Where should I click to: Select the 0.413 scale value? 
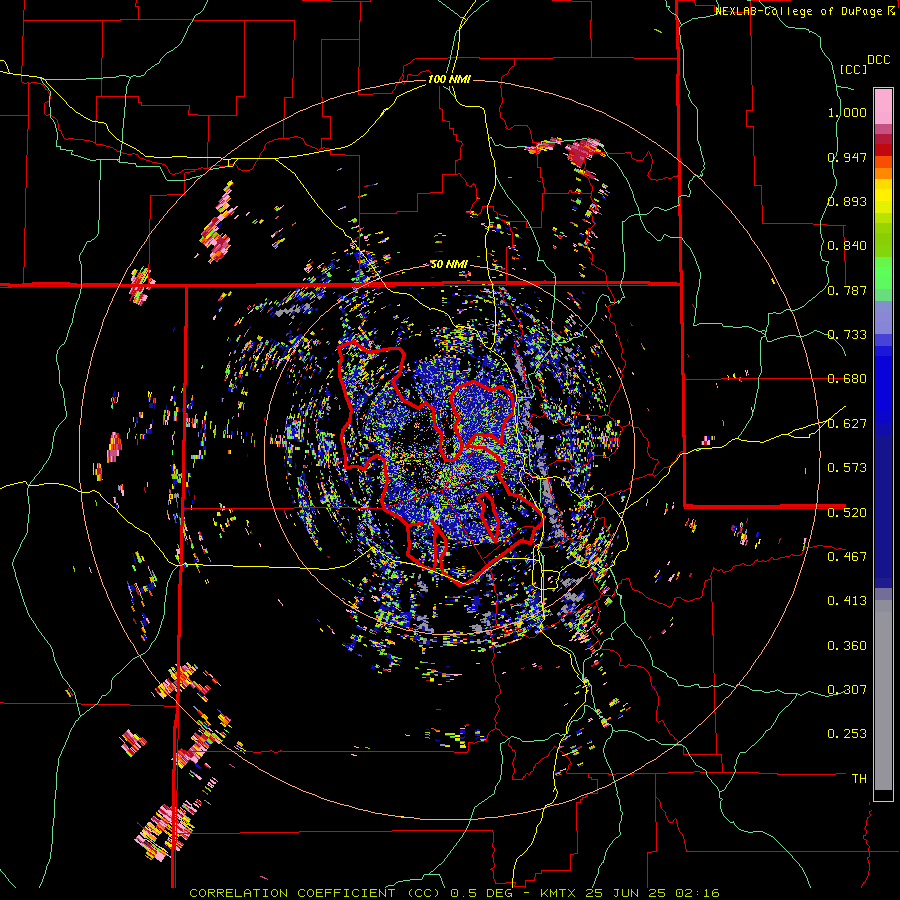pos(847,600)
